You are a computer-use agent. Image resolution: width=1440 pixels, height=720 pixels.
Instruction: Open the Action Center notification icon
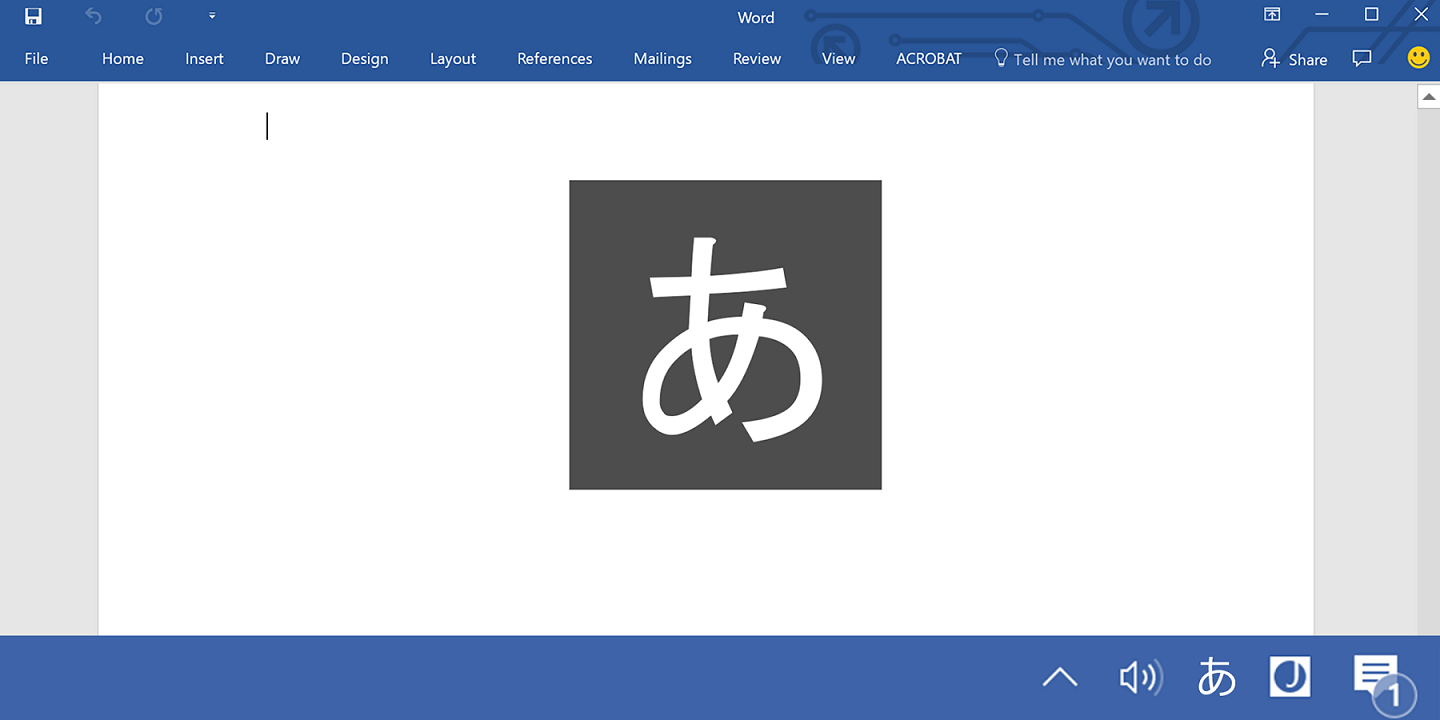[x=1378, y=678]
